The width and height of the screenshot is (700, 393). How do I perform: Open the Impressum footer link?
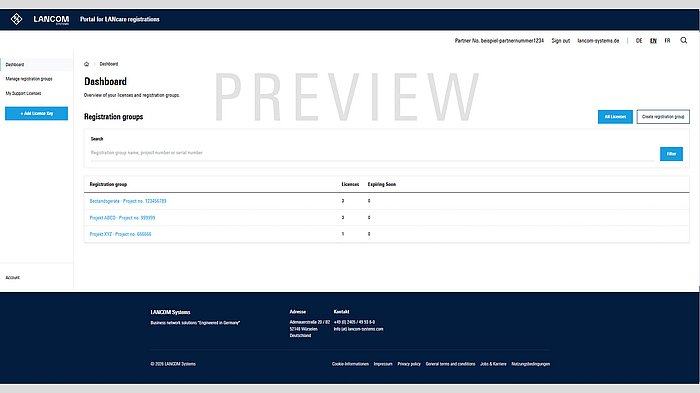(x=383, y=364)
